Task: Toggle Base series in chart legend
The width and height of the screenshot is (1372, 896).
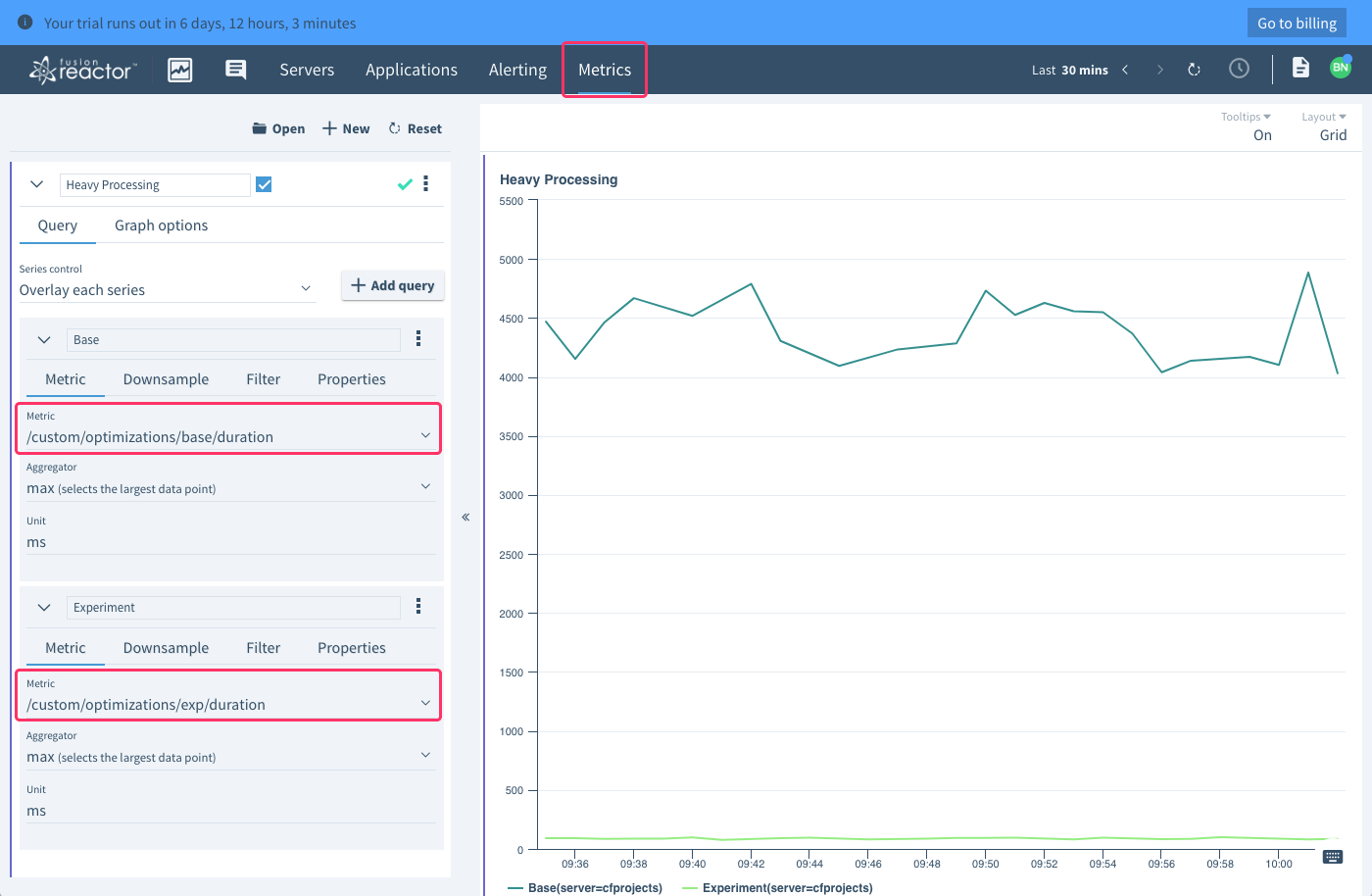Action: [585, 888]
